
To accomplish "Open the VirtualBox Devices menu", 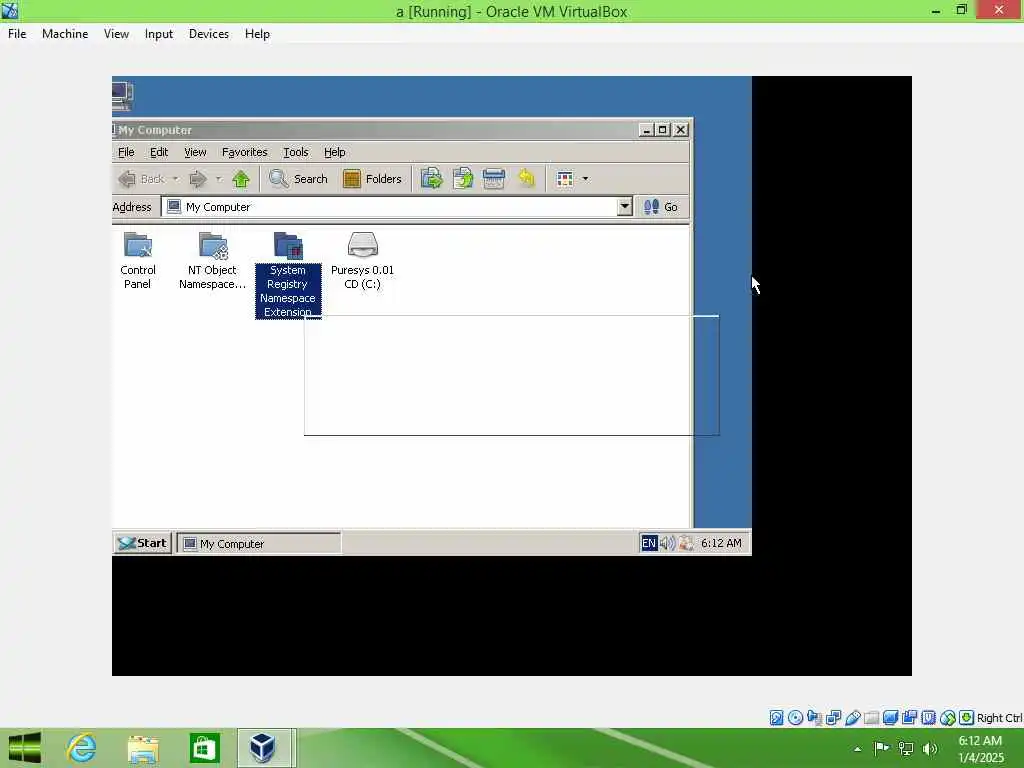I will pos(209,34).
